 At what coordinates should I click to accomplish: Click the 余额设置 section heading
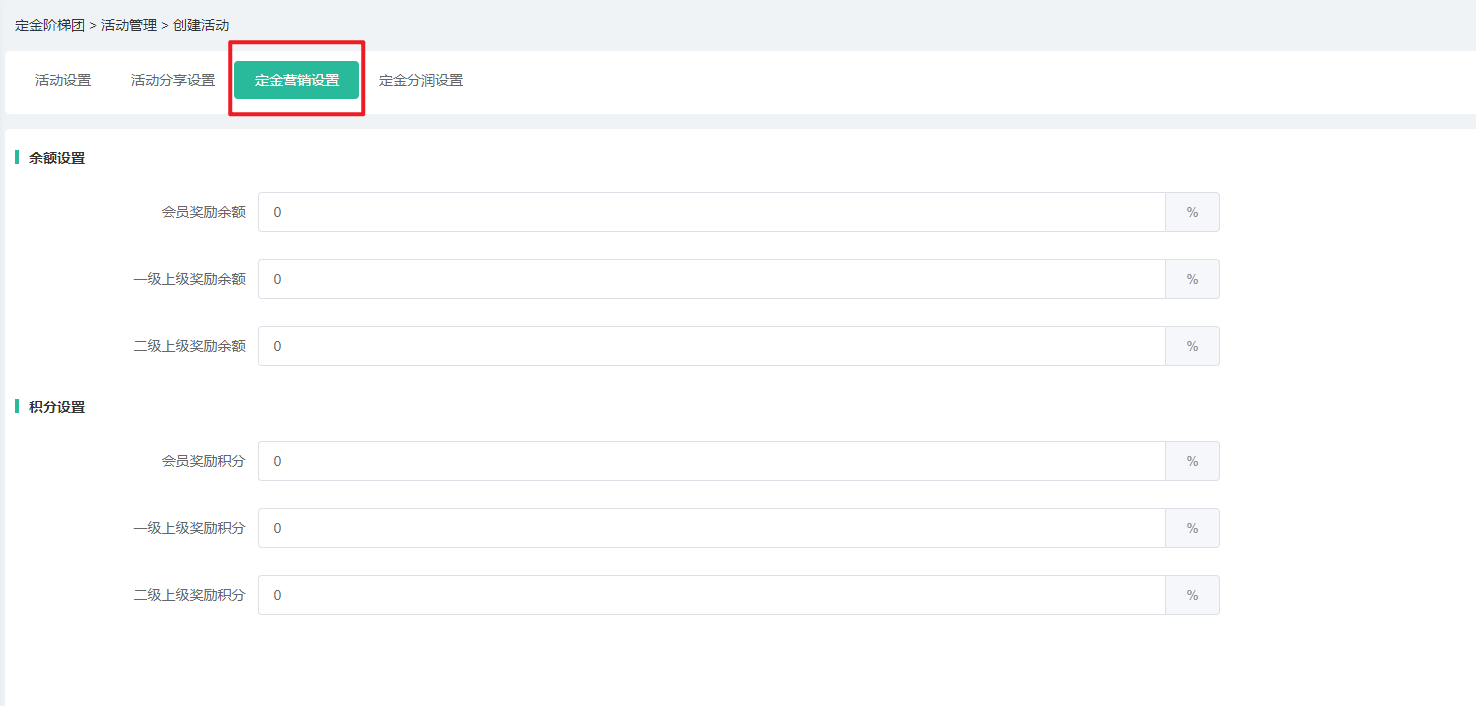point(57,158)
